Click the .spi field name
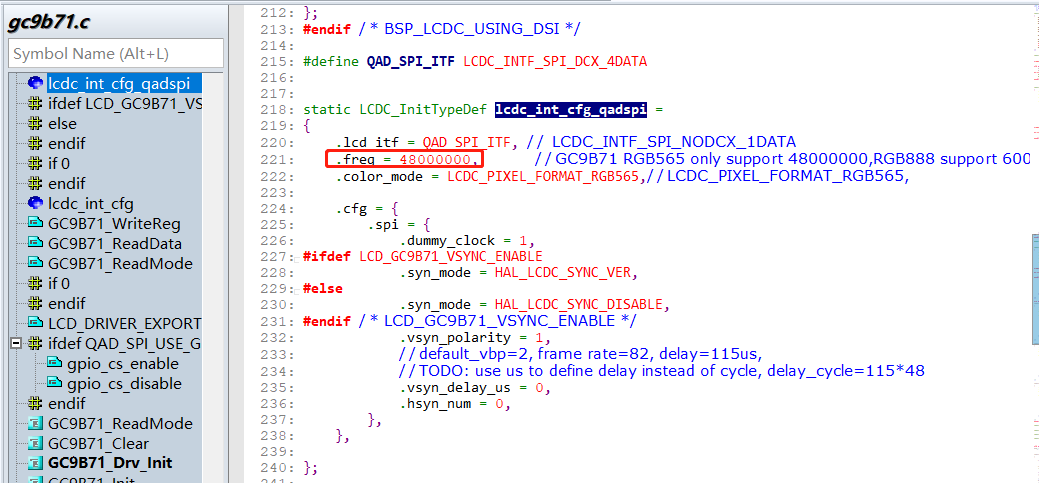This screenshot has width=1039, height=483. (x=384, y=224)
